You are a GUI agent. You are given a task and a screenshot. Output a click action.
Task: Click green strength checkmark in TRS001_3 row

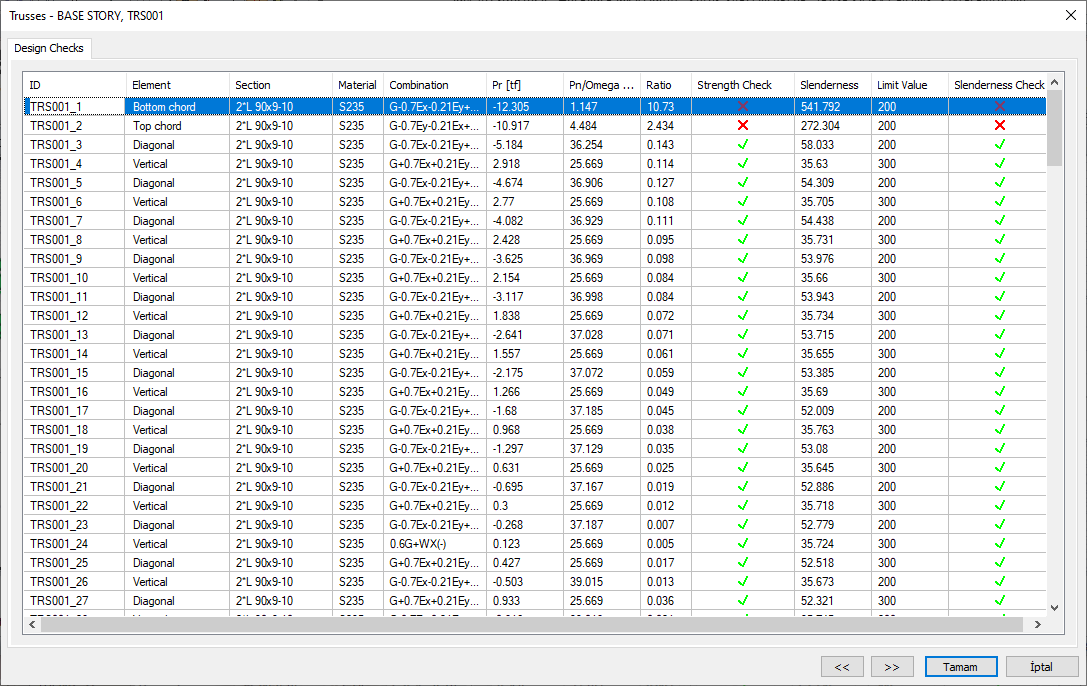743,145
